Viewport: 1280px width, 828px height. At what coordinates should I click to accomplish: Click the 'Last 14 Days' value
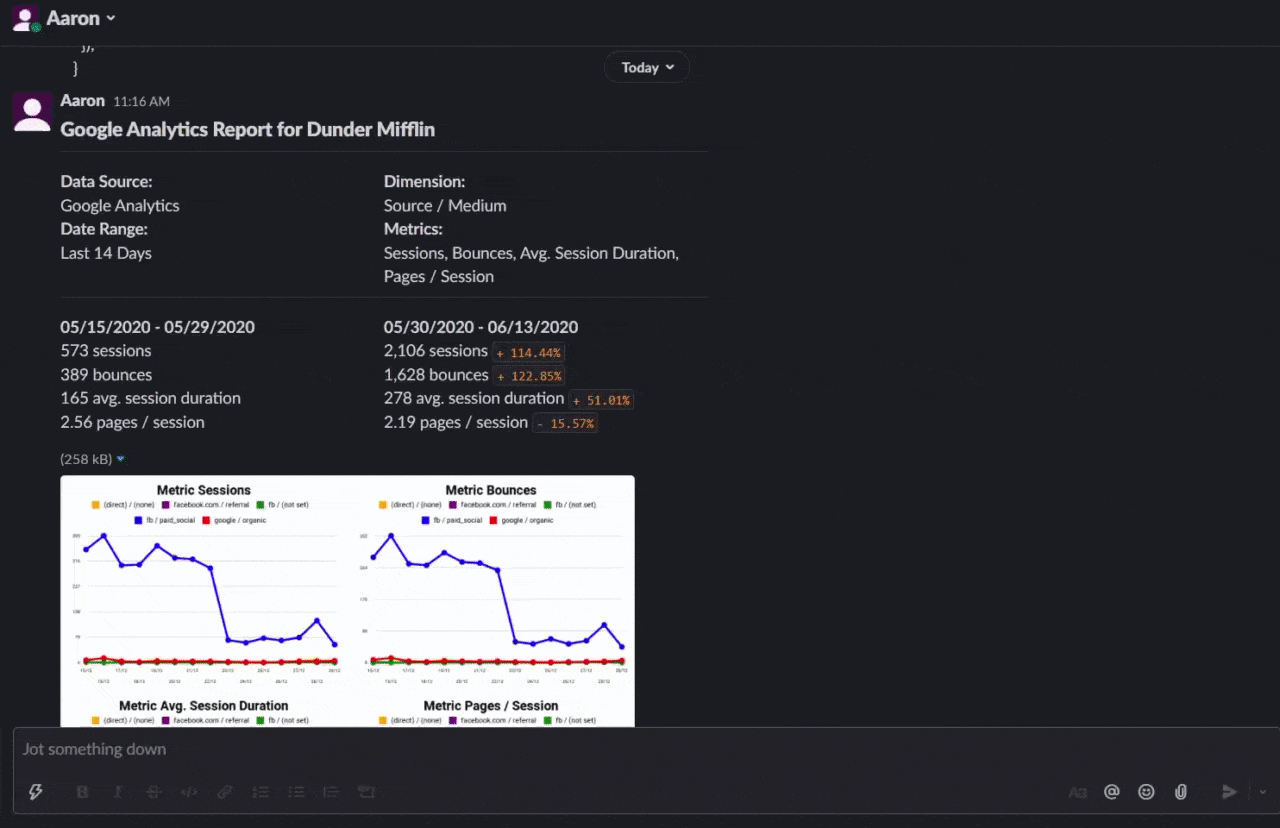(106, 253)
